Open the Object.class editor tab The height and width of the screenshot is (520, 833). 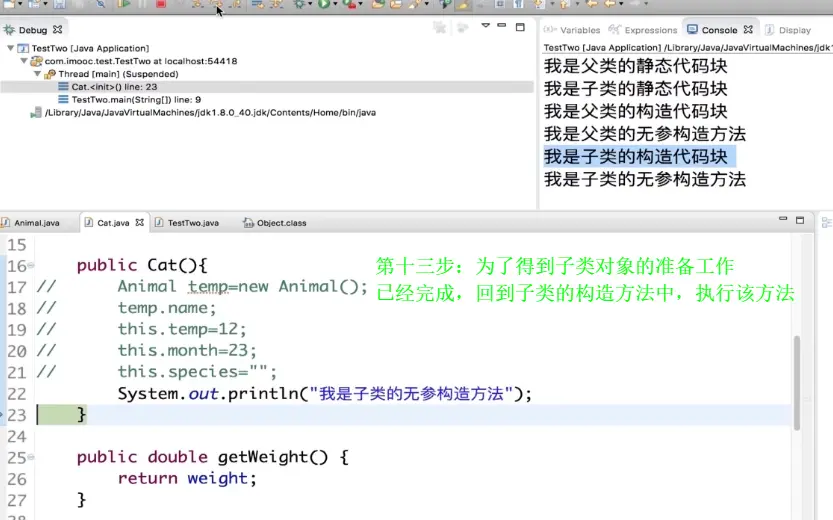pos(282,223)
